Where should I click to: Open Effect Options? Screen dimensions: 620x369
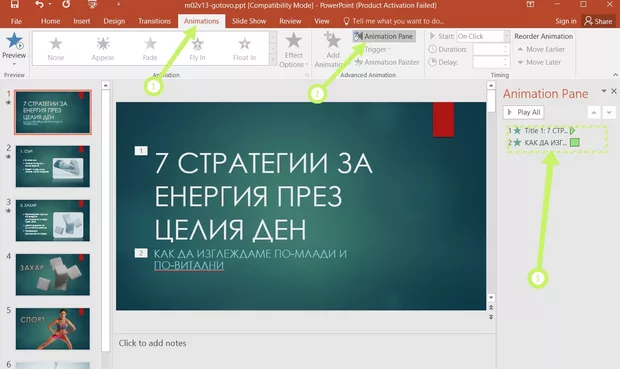pyautogui.click(x=293, y=50)
